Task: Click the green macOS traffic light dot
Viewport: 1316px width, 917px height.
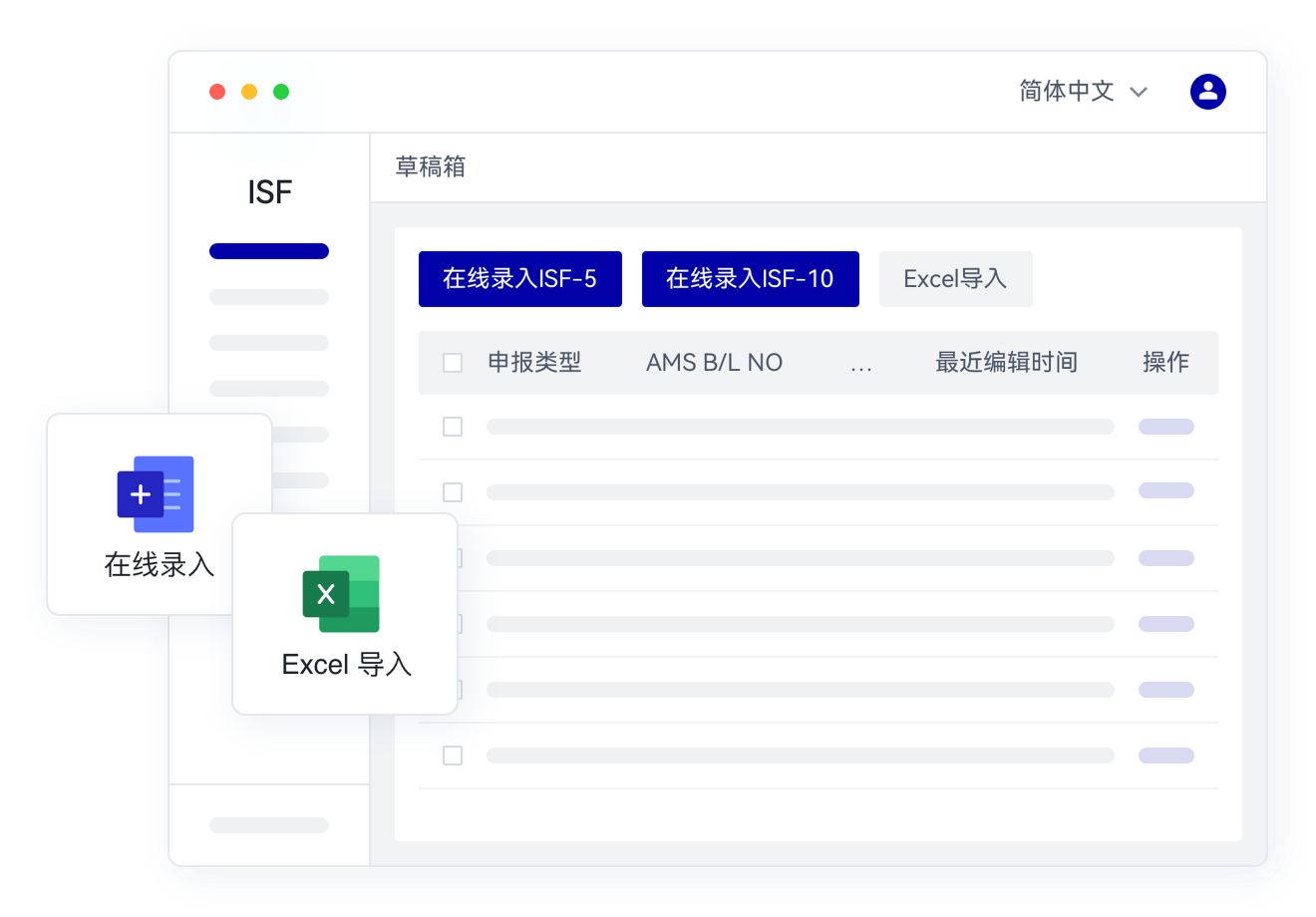Action: 282,91
